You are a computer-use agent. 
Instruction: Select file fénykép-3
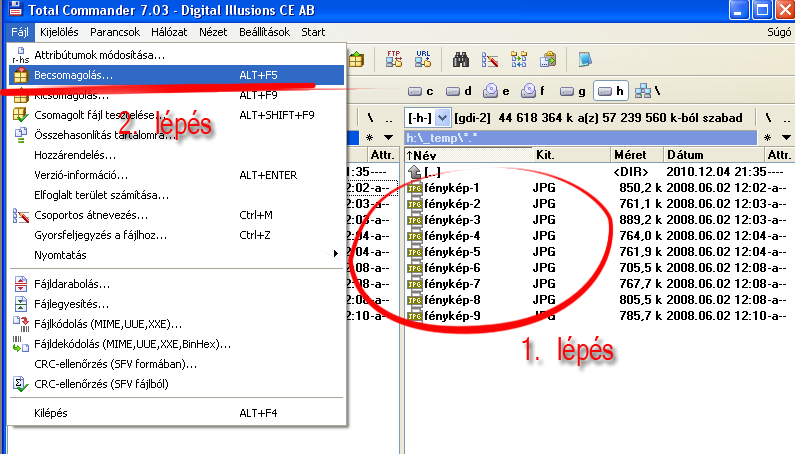[452, 220]
